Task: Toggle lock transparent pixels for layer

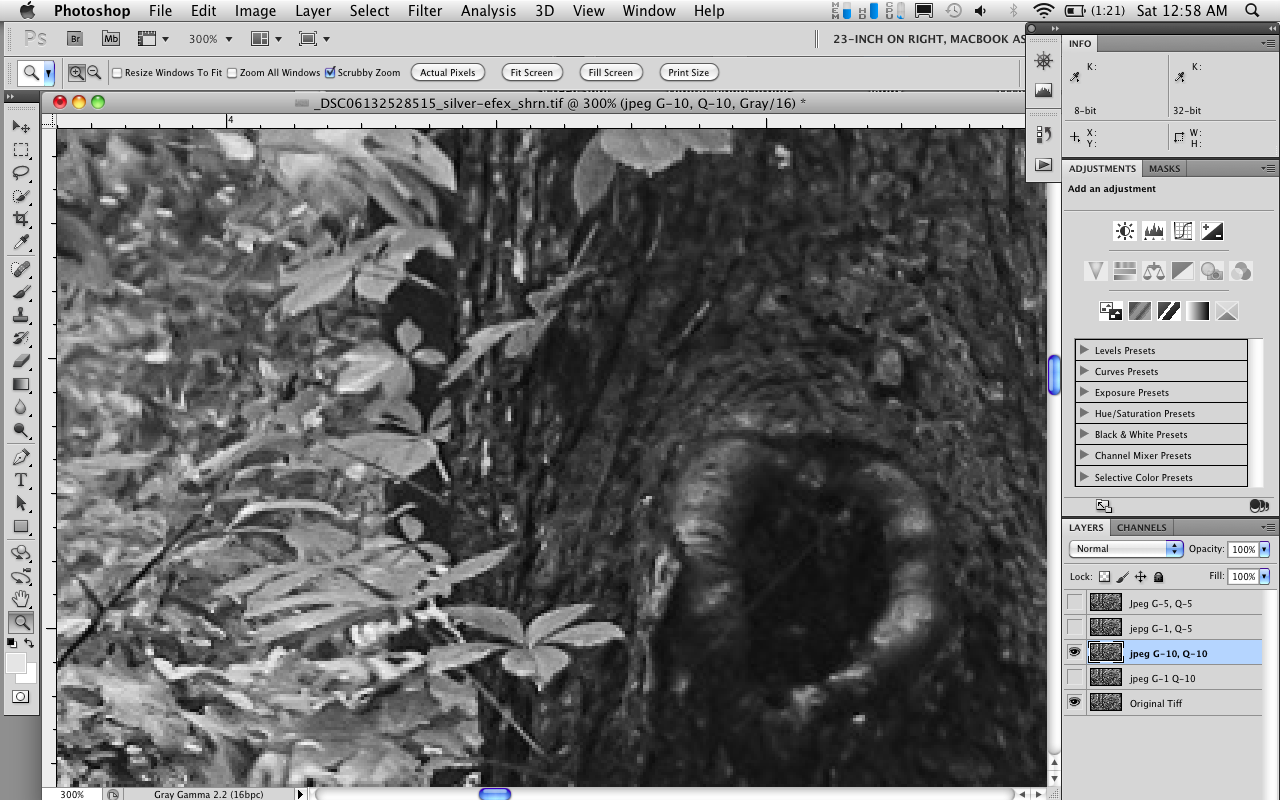Action: [1104, 577]
